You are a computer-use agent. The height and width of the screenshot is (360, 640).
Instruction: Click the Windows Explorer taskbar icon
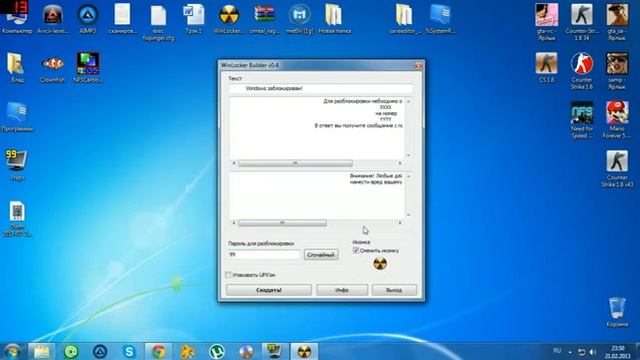click(x=41, y=351)
